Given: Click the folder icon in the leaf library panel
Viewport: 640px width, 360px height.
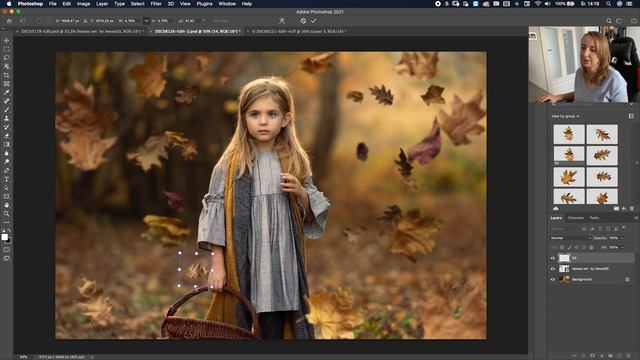Looking at the screenshot, I should (616, 209).
